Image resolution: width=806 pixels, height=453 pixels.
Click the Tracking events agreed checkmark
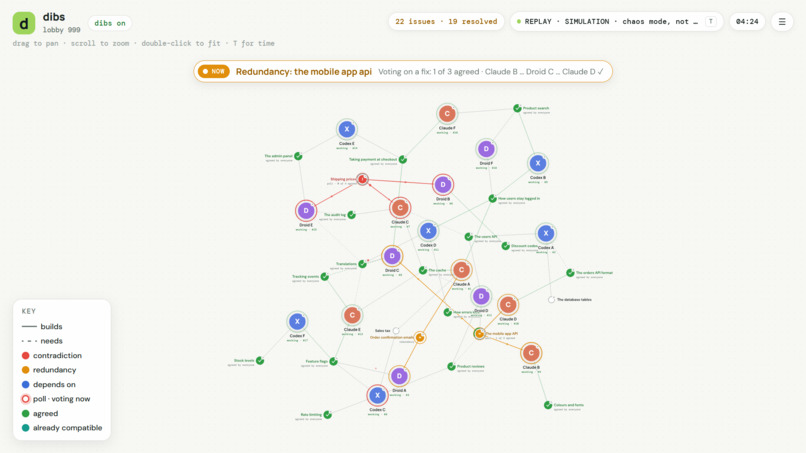[325, 277]
